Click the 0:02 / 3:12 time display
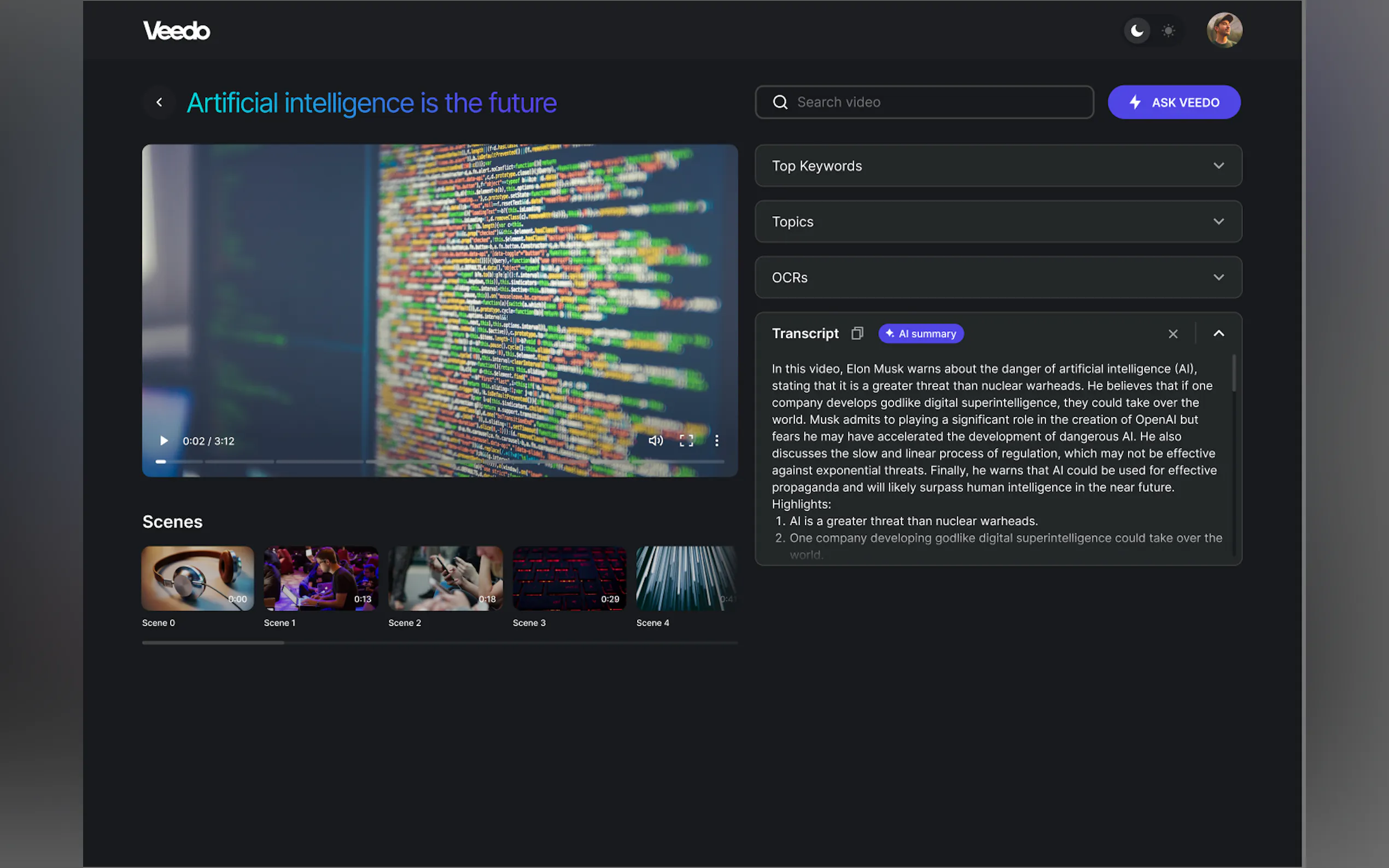This screenshot has width=1389, height=868. coord(208,441)
